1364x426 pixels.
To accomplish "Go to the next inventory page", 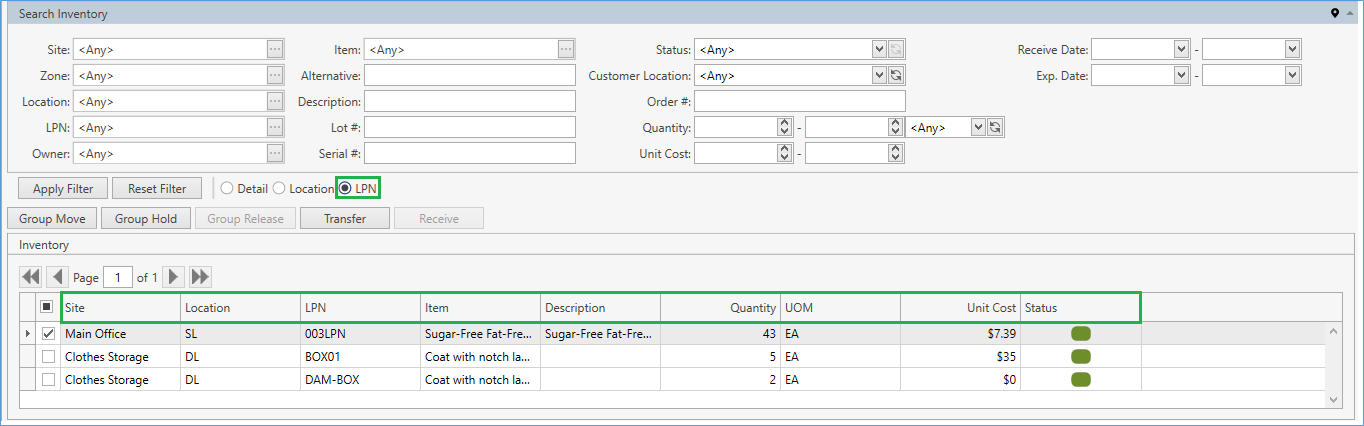I will [174, 277].
